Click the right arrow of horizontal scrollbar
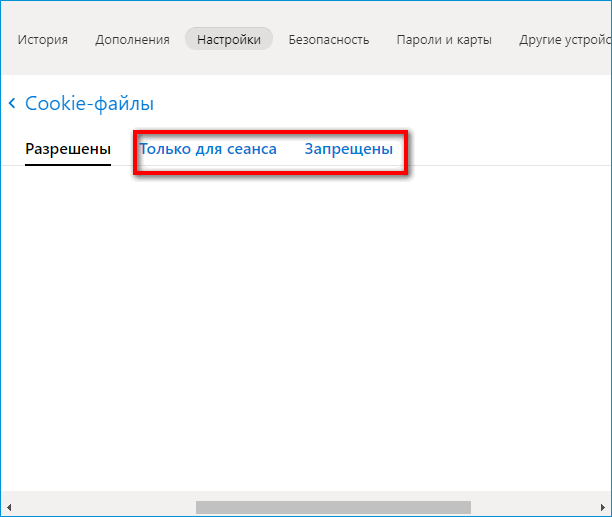 (x=603, y=507)
